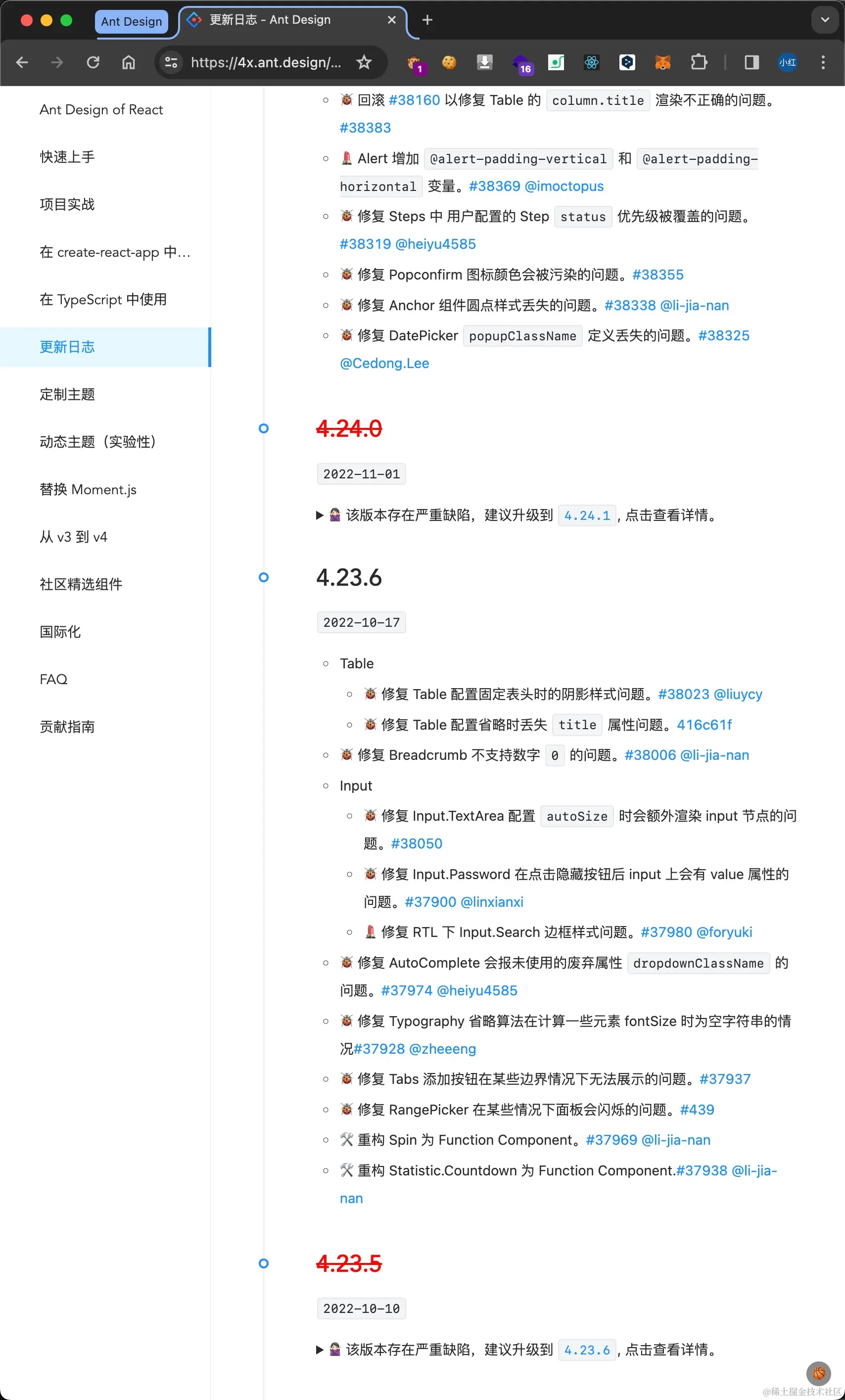Open the cookie extension icon
This screenshot has width=845, height=1400.
[449, 62]
